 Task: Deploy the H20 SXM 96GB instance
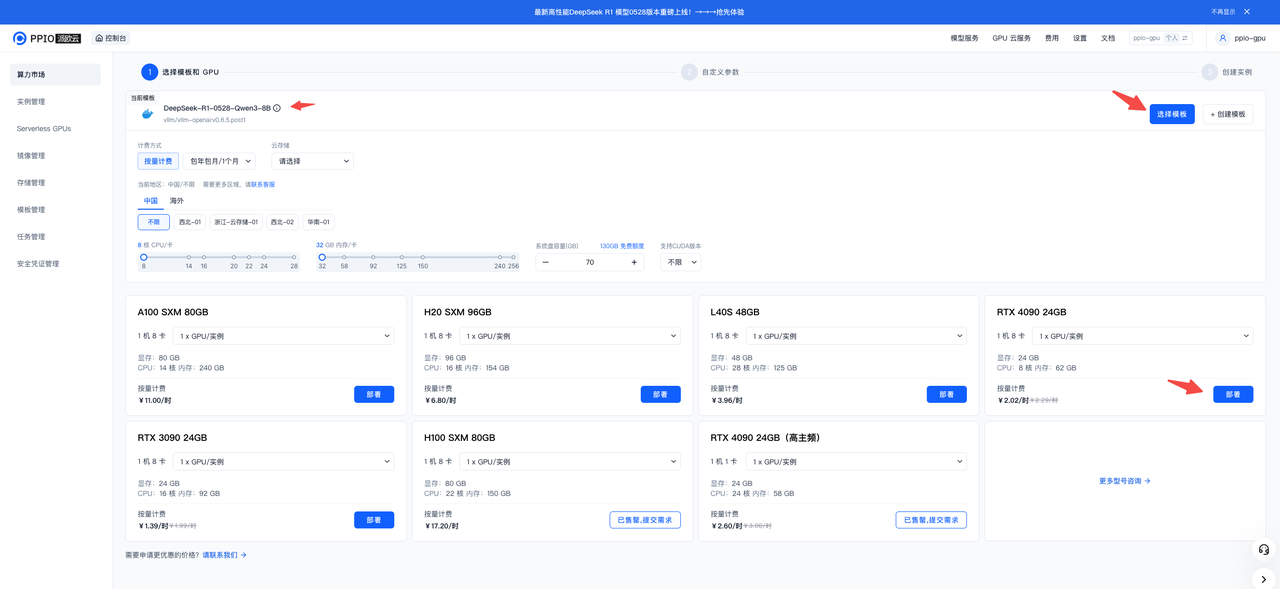tap(661, 394)
